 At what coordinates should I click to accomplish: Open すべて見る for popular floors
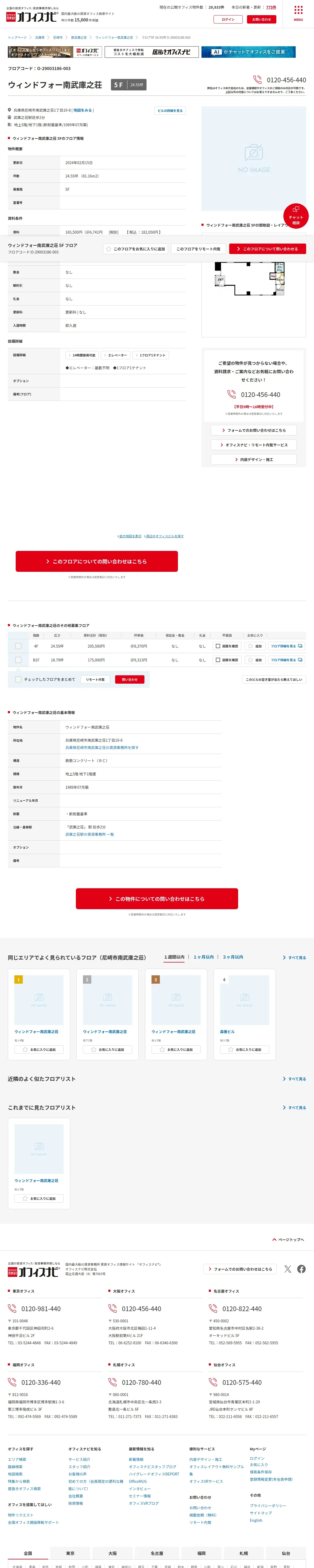[294, 958]
